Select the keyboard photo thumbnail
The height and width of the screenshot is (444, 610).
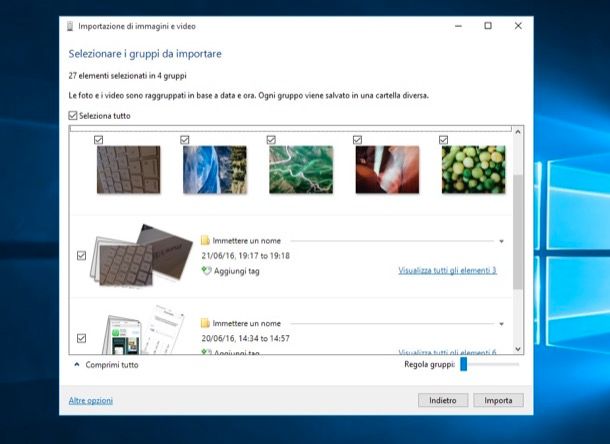point(127,170)
